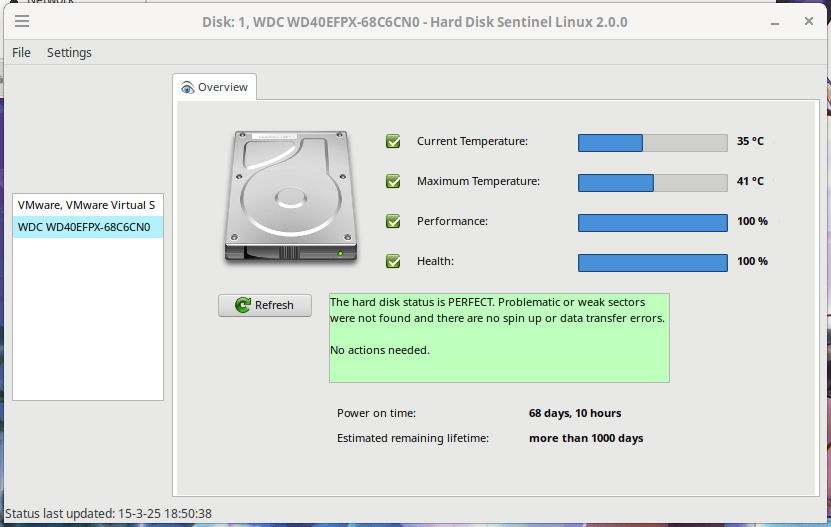Viewport: 831px width, 527px height.
Task: Open the File menu
Action: (x=21, y=52)
